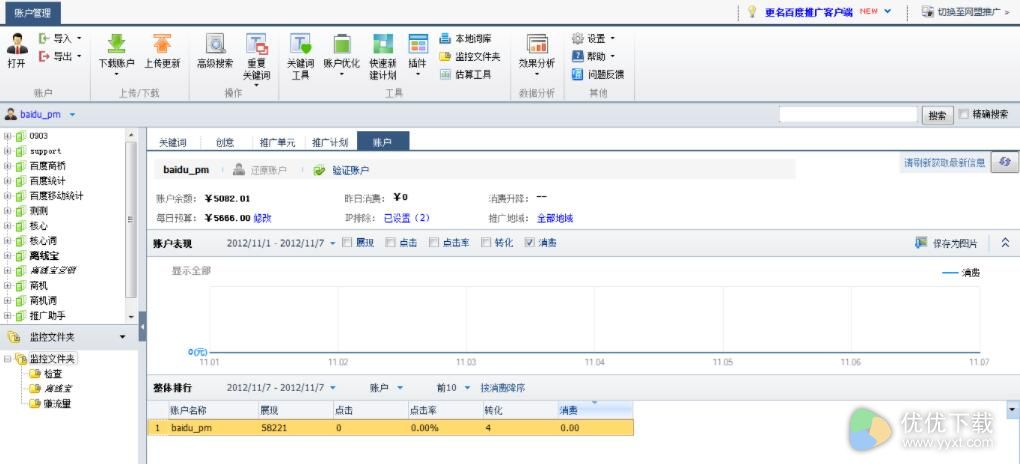Save chart via 保存为图片 icon
The image size is (1020, 464).
(x=920, y=243)
